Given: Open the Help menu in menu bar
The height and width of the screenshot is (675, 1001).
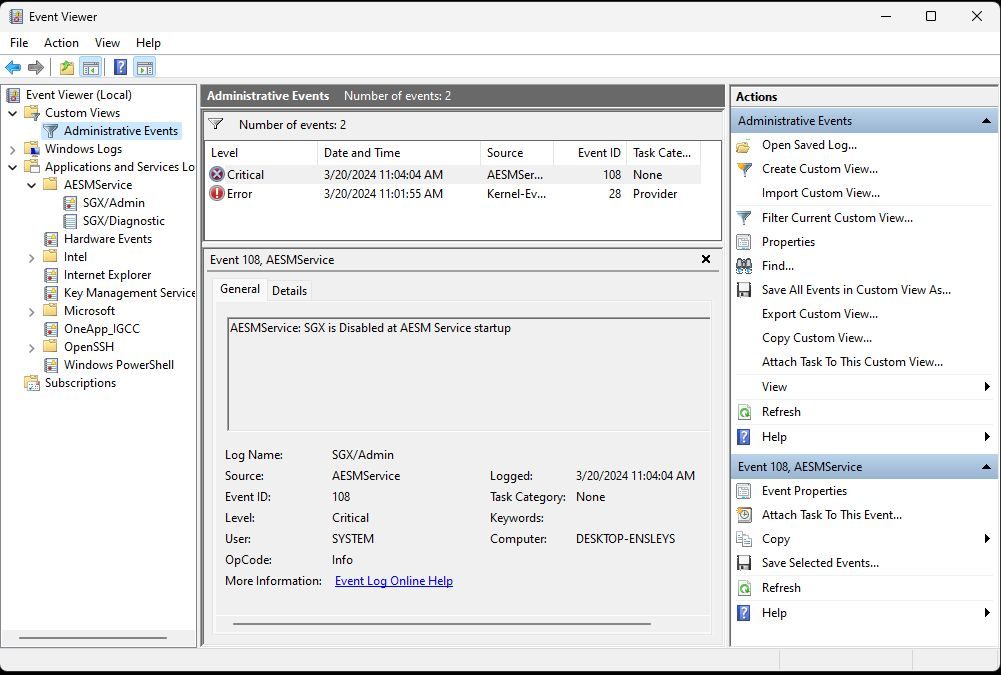Looking at the screenshot, I should point(148,43).
